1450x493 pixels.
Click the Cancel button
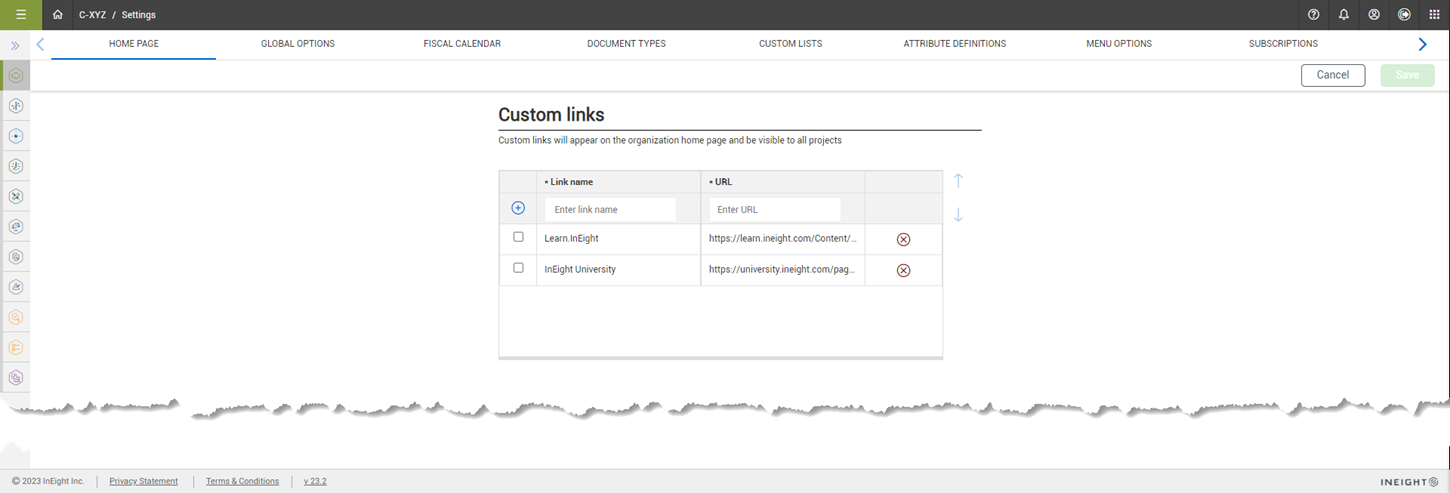pos(1332,75)
